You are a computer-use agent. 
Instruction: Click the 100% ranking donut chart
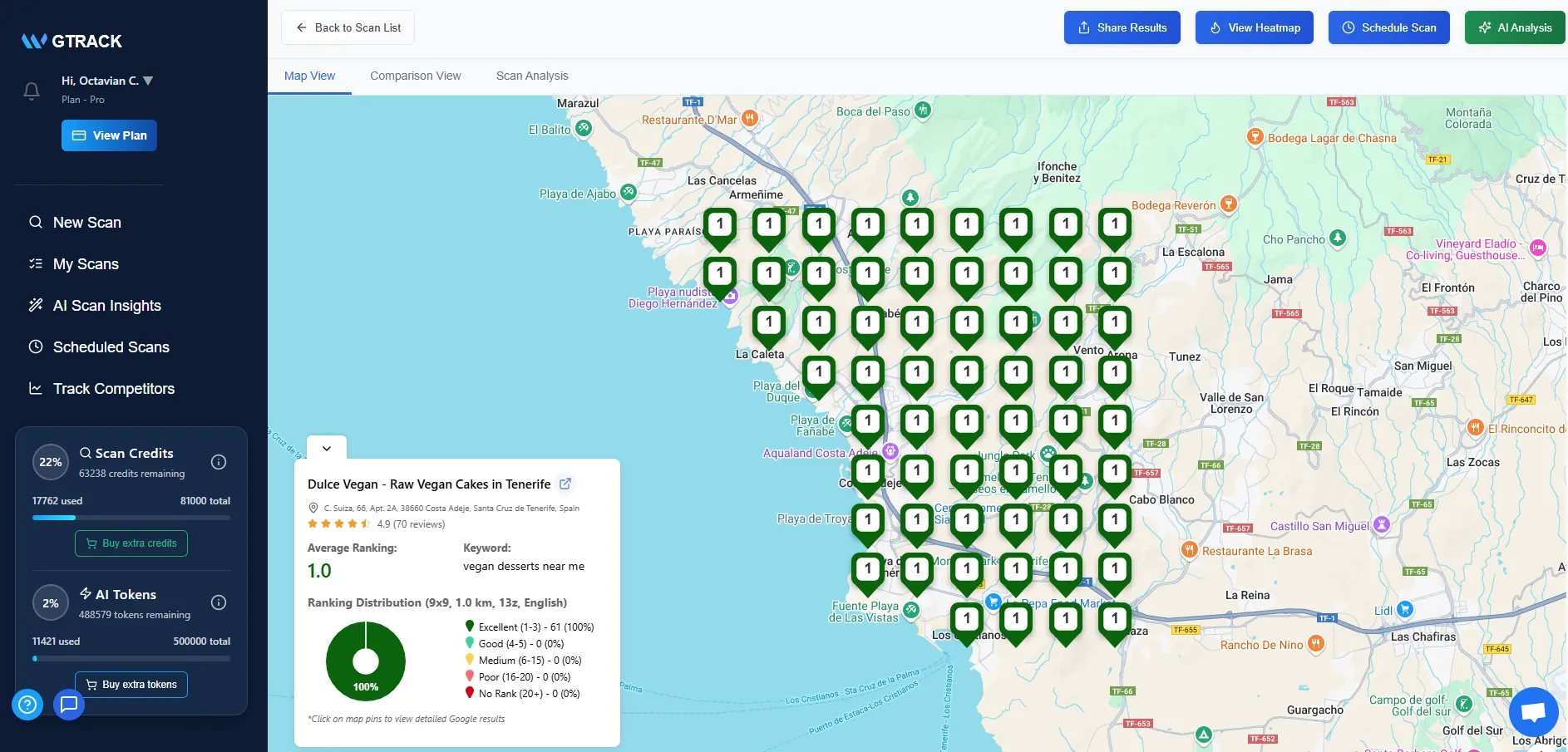click(366, 661)
